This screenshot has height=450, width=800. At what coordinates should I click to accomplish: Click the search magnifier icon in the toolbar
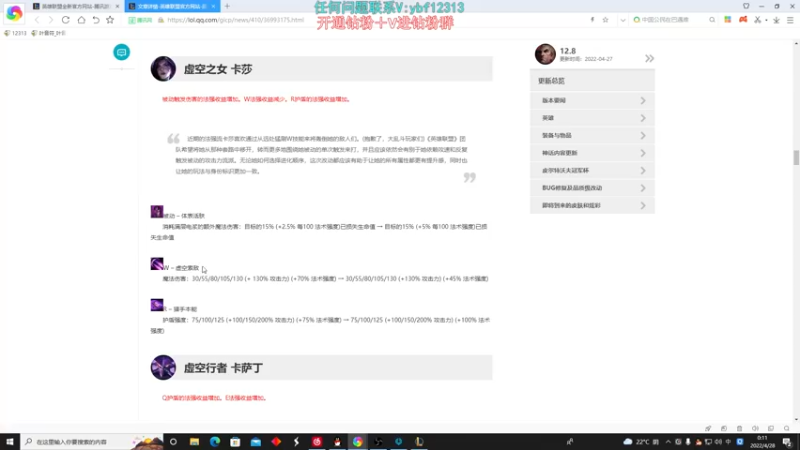click(712, 20)
